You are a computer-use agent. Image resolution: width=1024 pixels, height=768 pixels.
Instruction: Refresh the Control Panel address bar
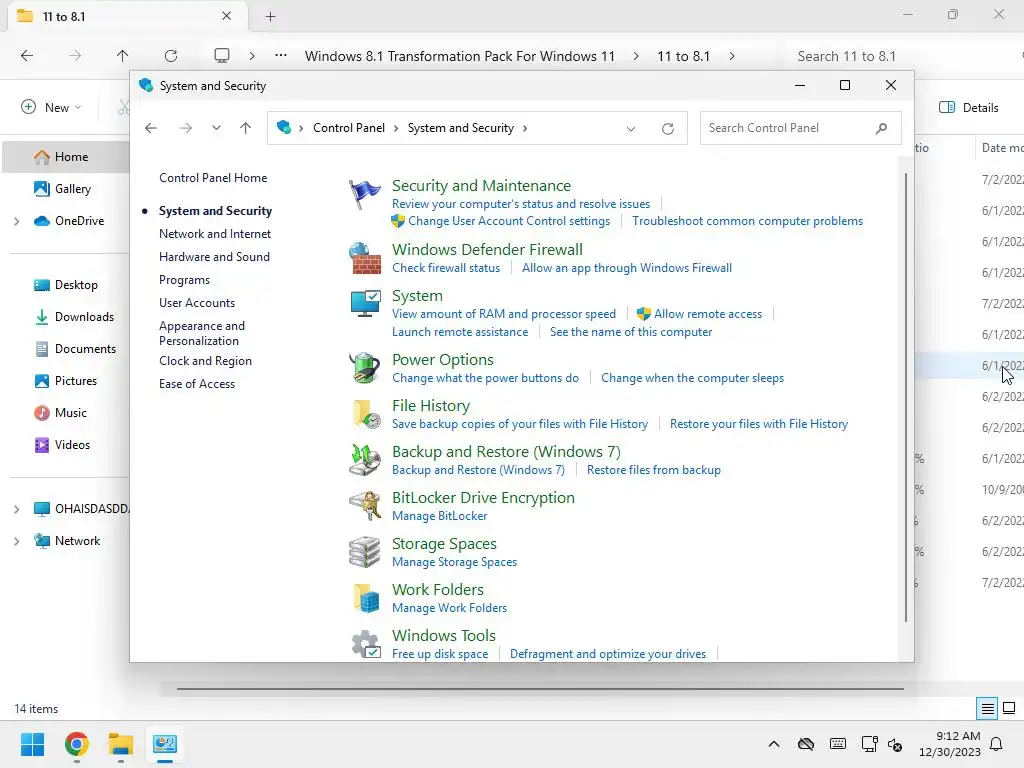(x=667, y=129)
